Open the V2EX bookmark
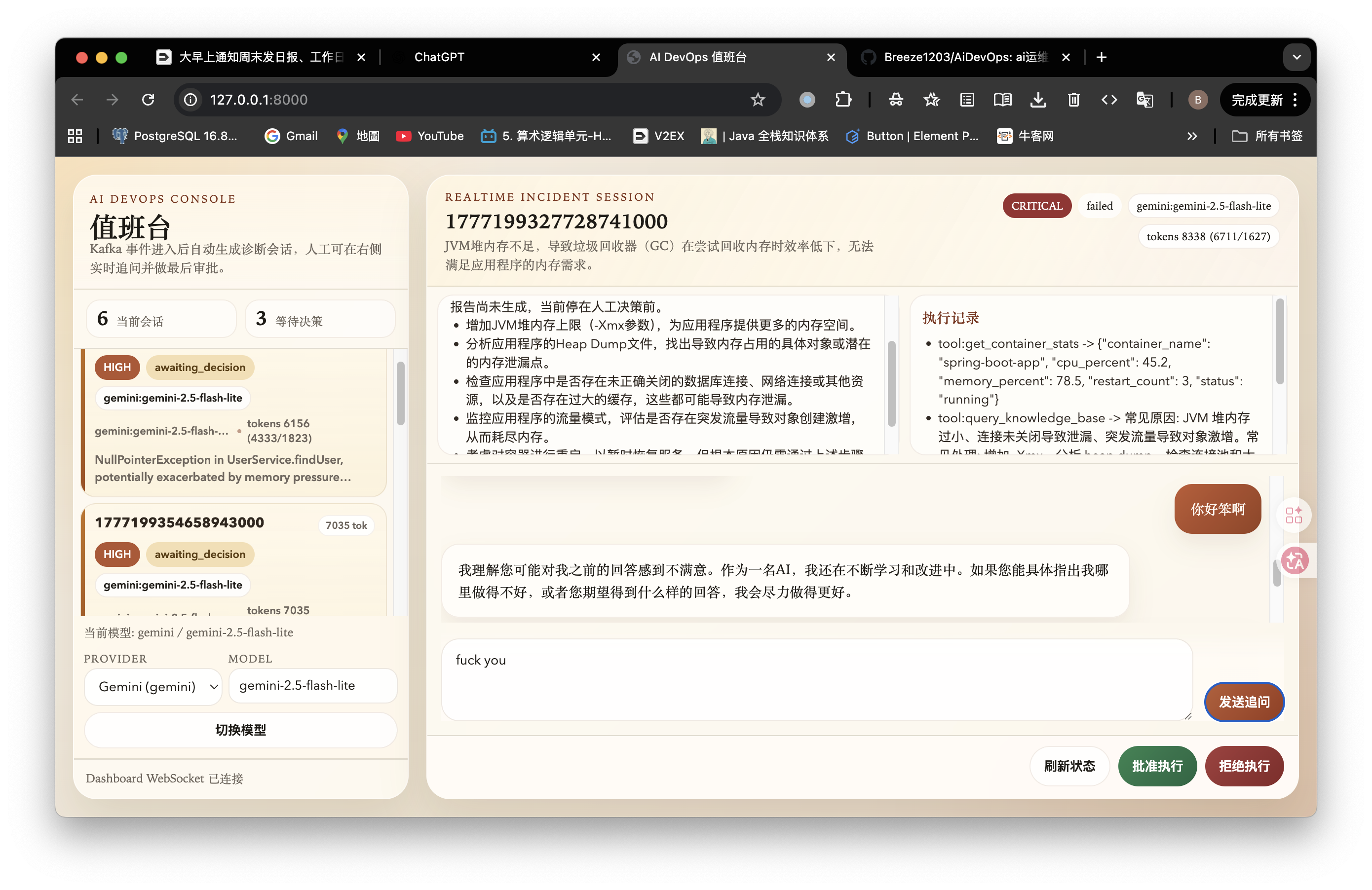This screenshot has width=1372, height=890. pyautogui.click(x=658, y=136)
